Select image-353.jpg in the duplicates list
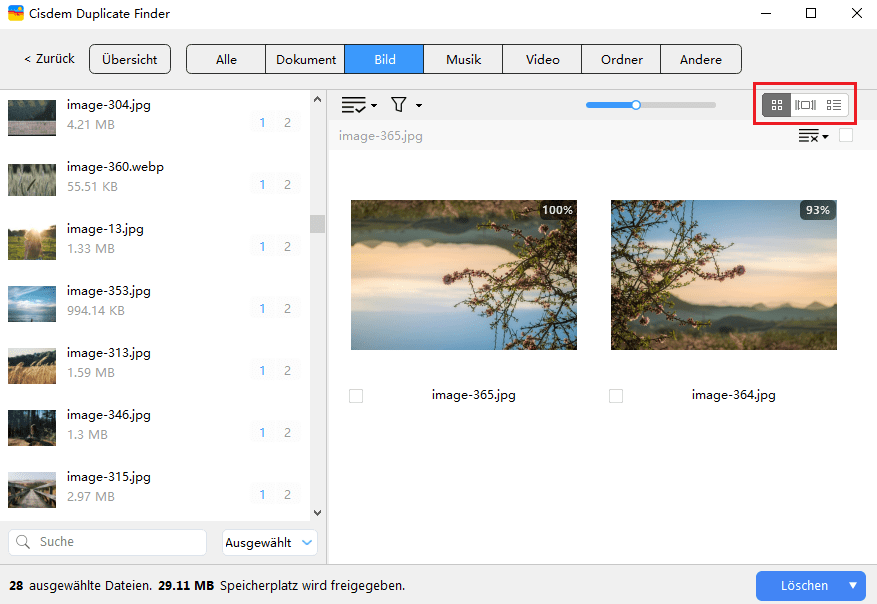Screen dimensions: 877x604 [x=108, y=300]
